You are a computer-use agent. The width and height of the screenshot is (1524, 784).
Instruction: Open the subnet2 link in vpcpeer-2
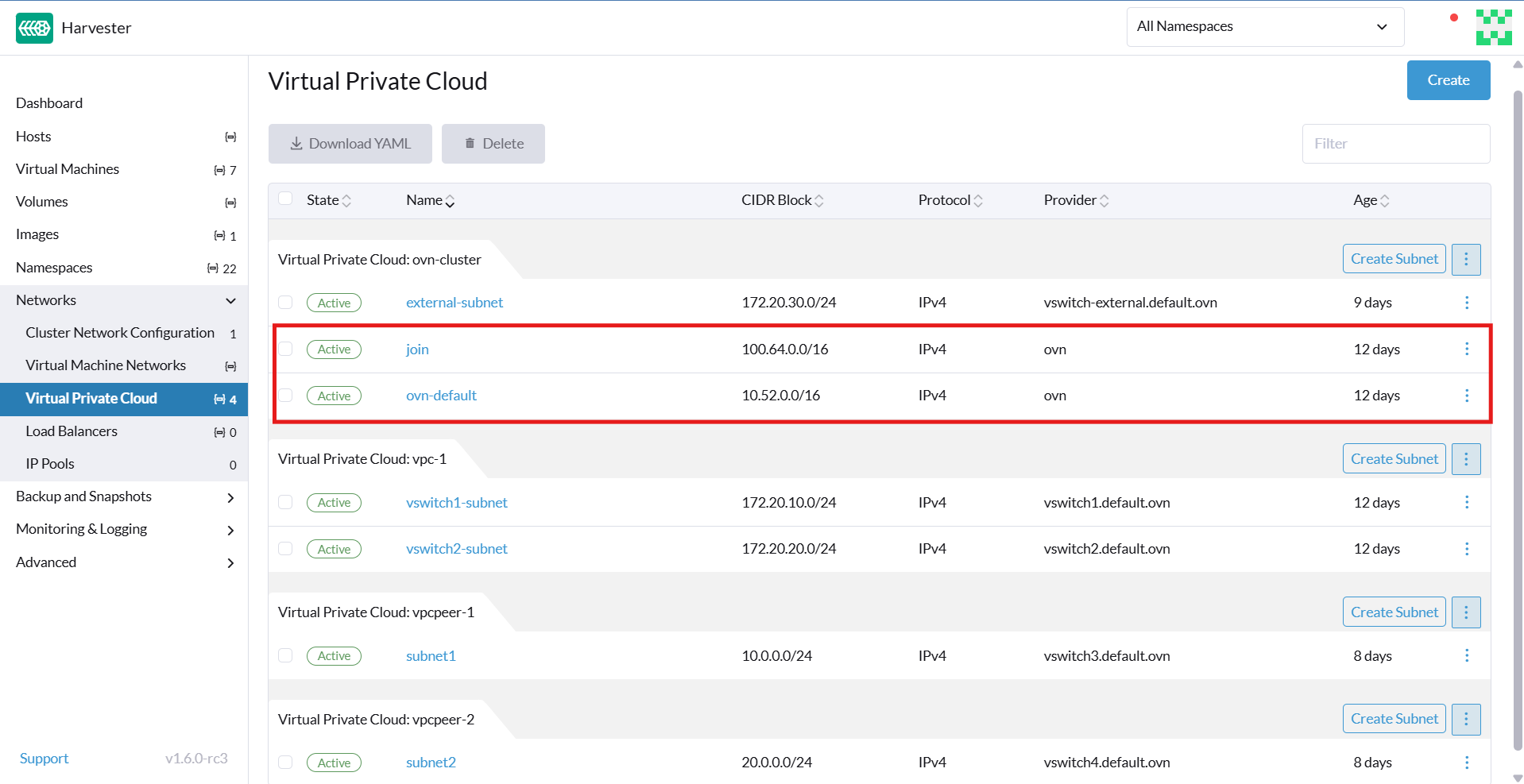[430, 762]
